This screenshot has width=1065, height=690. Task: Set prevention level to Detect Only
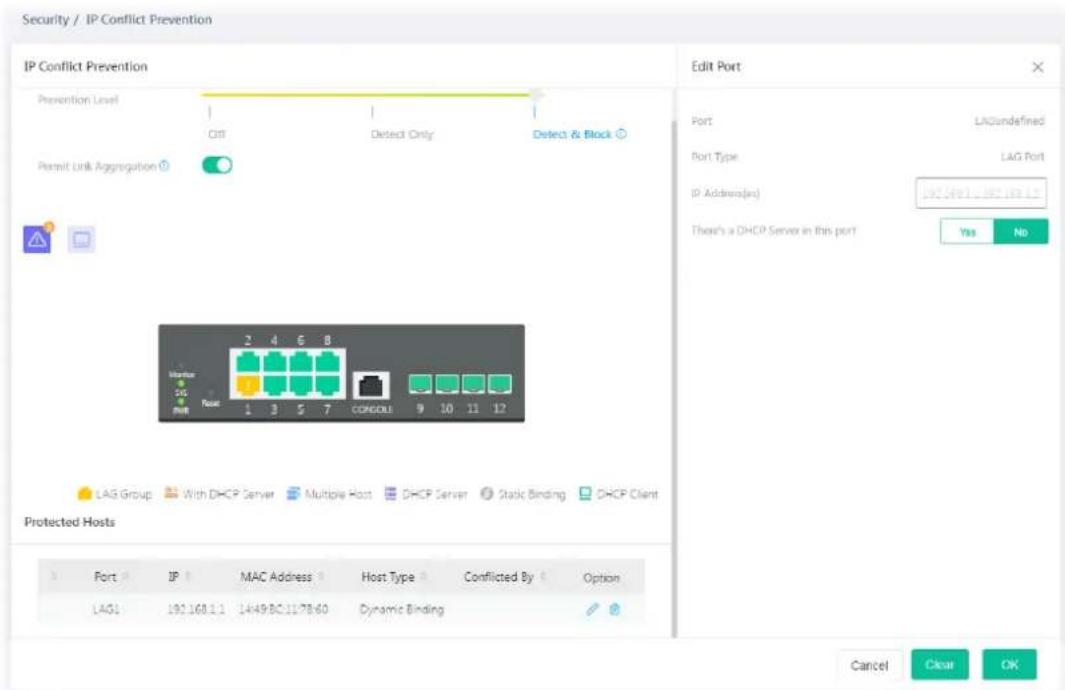402,134
